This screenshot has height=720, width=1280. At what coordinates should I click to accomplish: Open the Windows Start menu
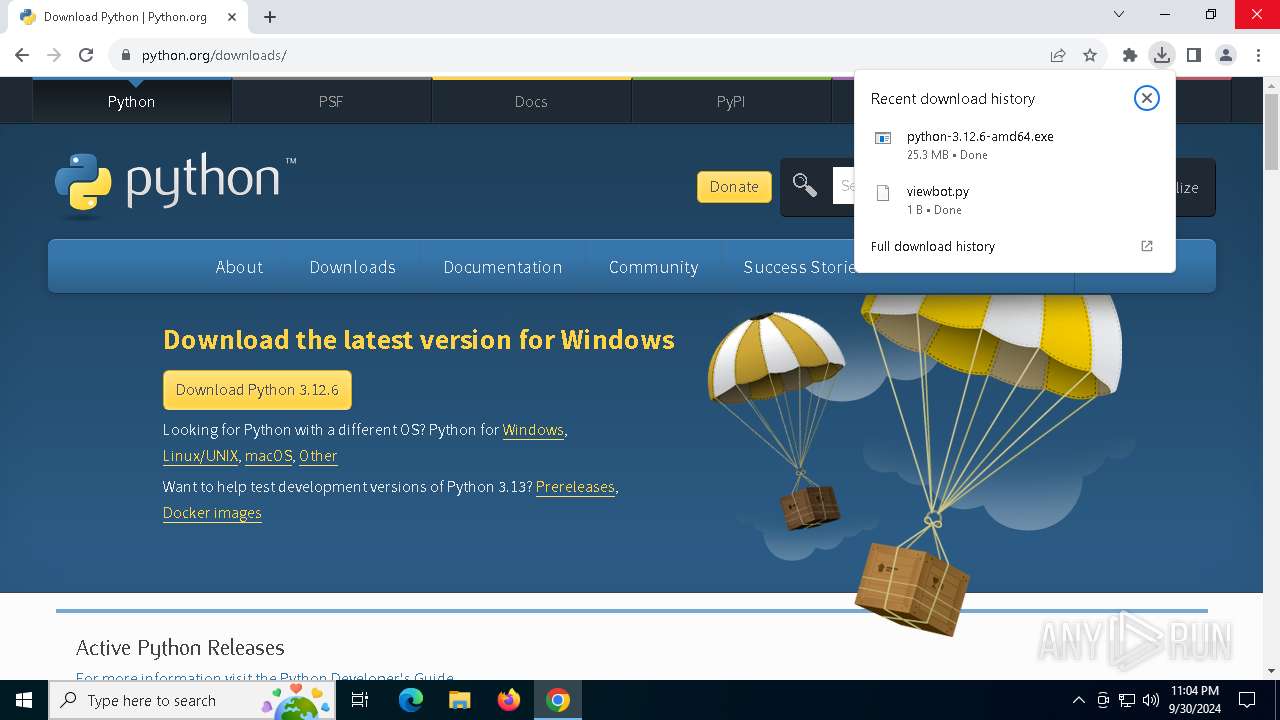pos(24,700)
